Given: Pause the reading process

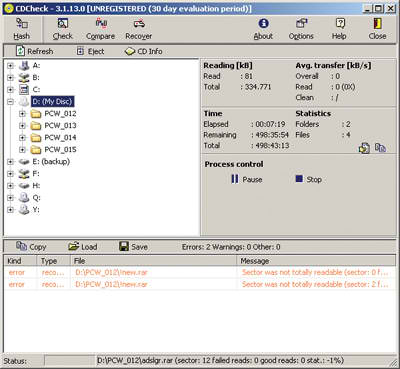Looking at the screenshot, I should (x=247, y=179).
